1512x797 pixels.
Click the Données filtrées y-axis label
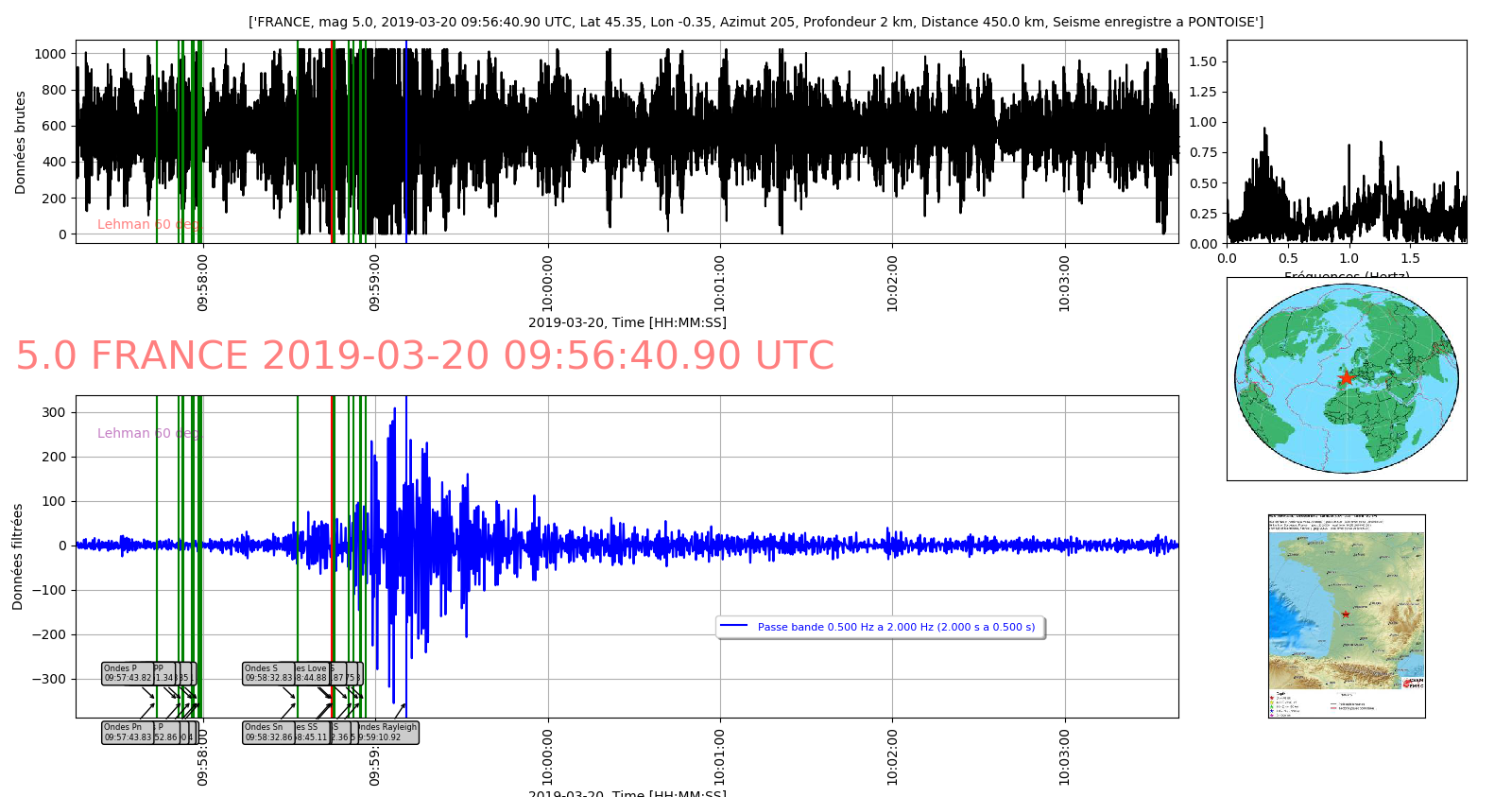(18, 556)
